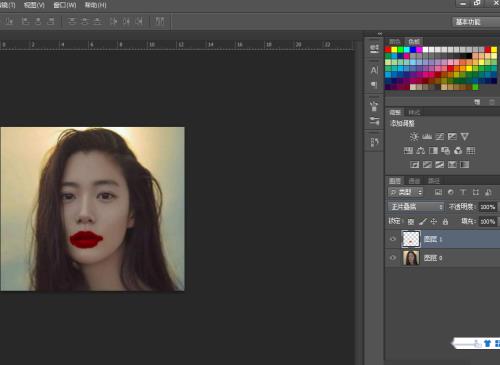Add a Brightness/Contrast adjustment (sun icon)

tap(414, 136)
